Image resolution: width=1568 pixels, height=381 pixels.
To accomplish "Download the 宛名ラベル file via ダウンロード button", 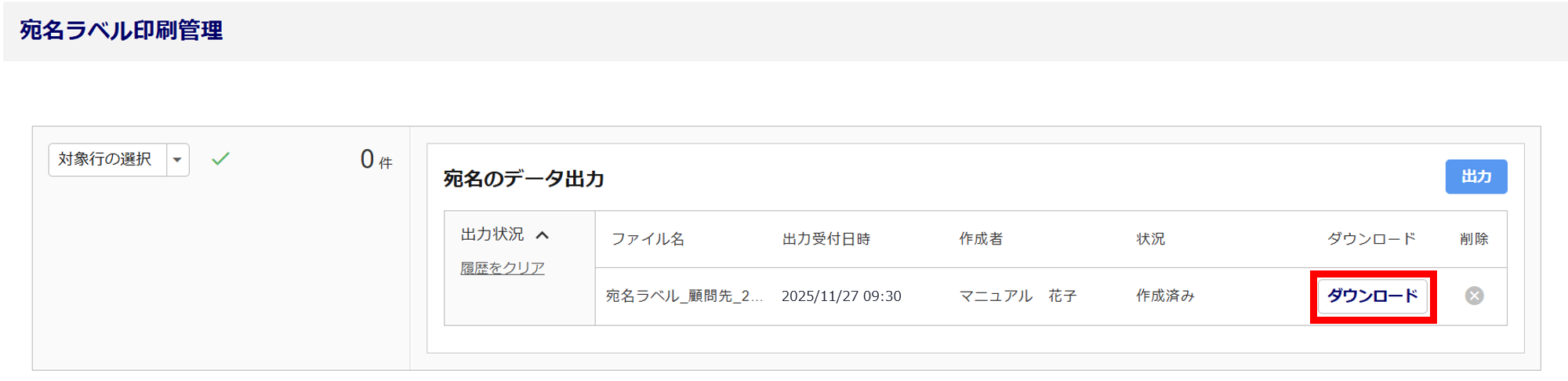I will tap(1372, 296).
